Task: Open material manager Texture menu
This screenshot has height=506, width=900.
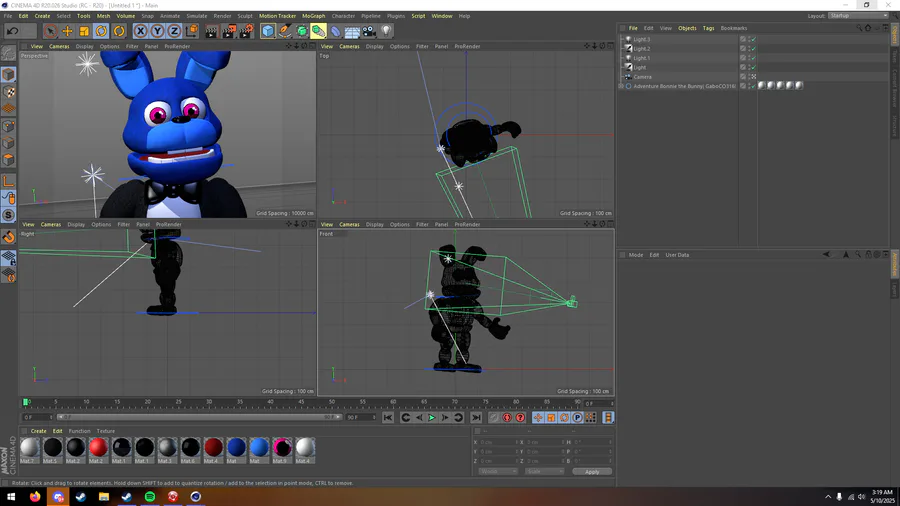Action: tap(106, 431)
